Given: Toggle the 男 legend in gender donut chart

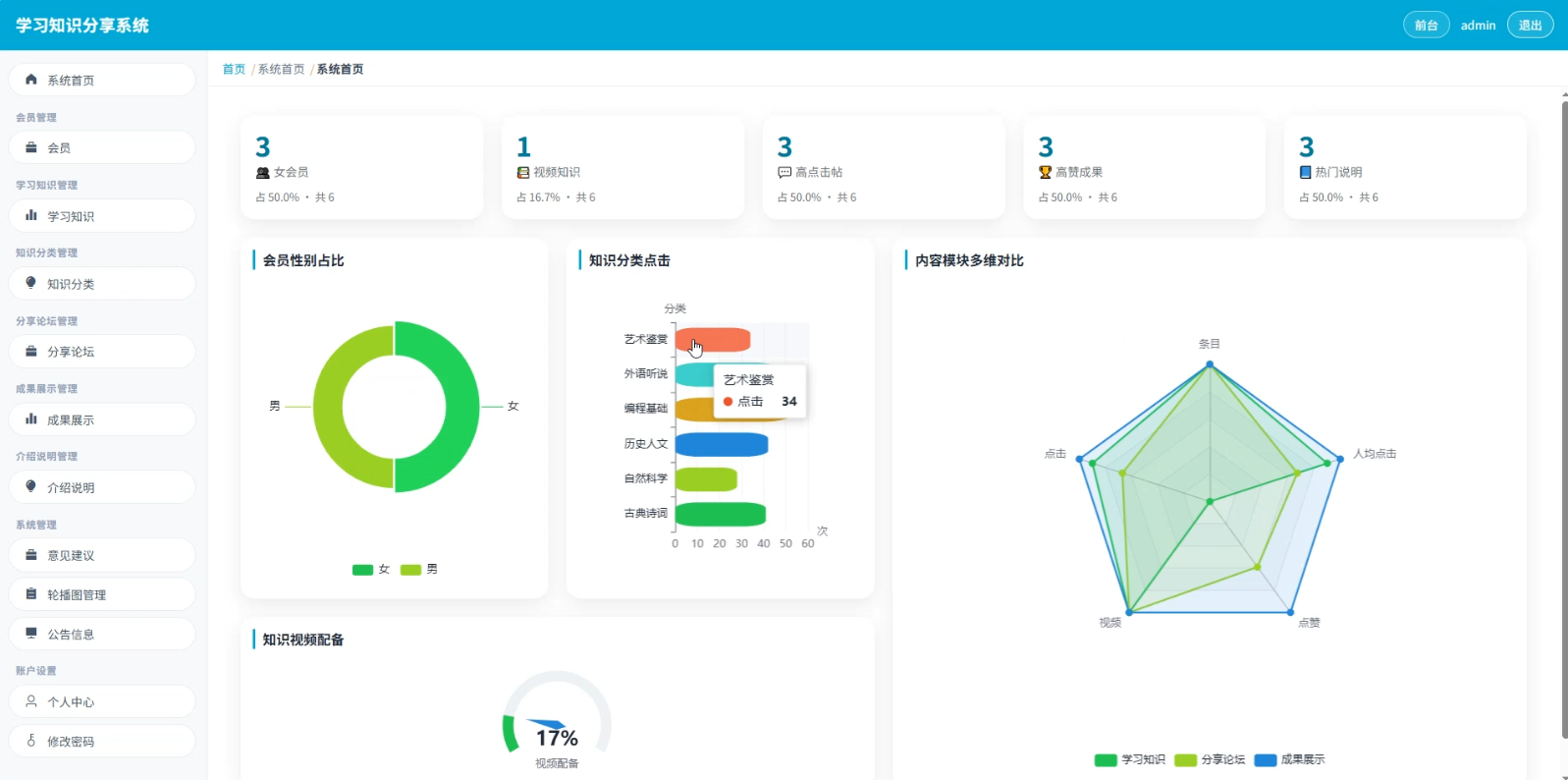Looking at the screenshot, I should pos(419,570).
